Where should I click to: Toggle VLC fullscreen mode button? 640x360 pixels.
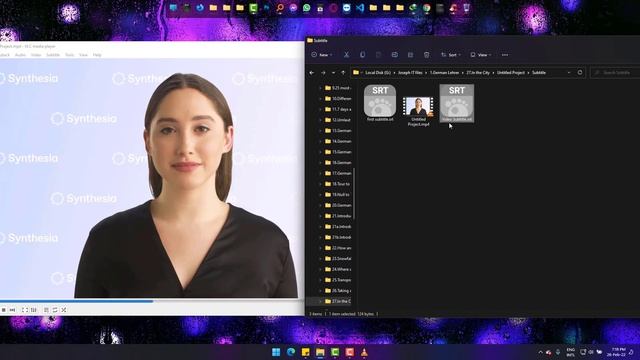(25, 310)
